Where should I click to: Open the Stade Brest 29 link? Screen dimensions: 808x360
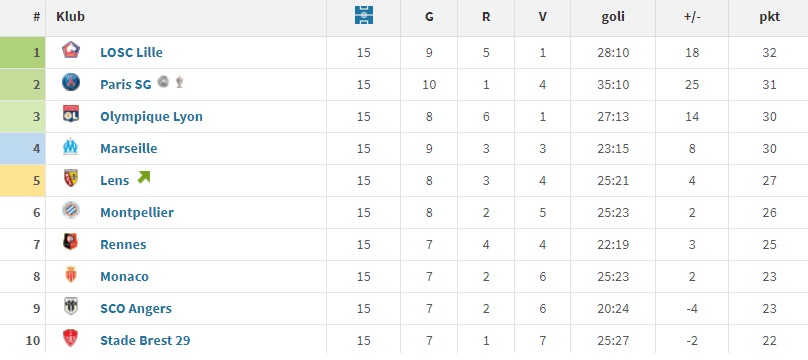point(145,340)
